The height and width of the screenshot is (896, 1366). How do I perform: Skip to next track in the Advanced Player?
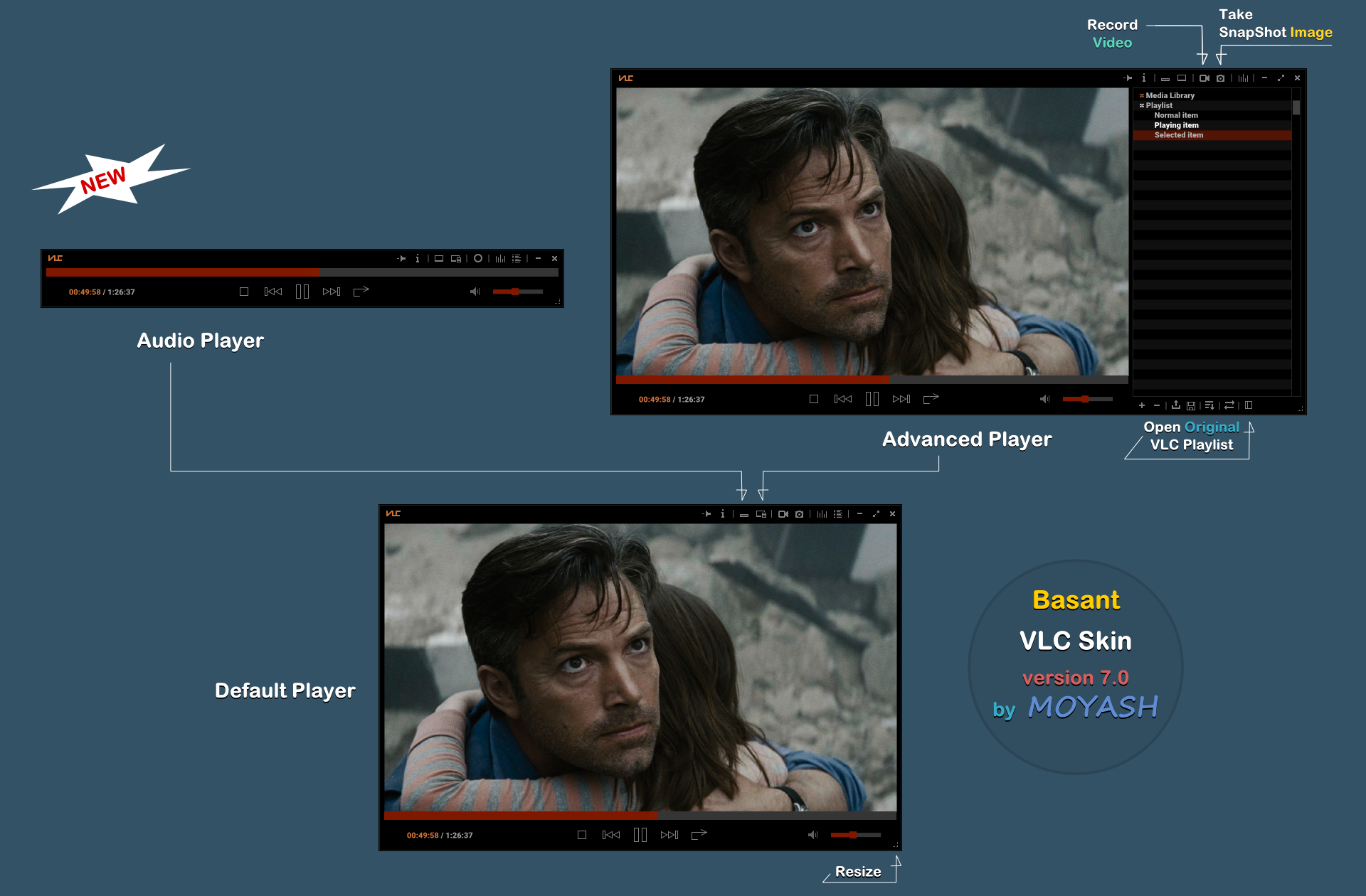901,399
